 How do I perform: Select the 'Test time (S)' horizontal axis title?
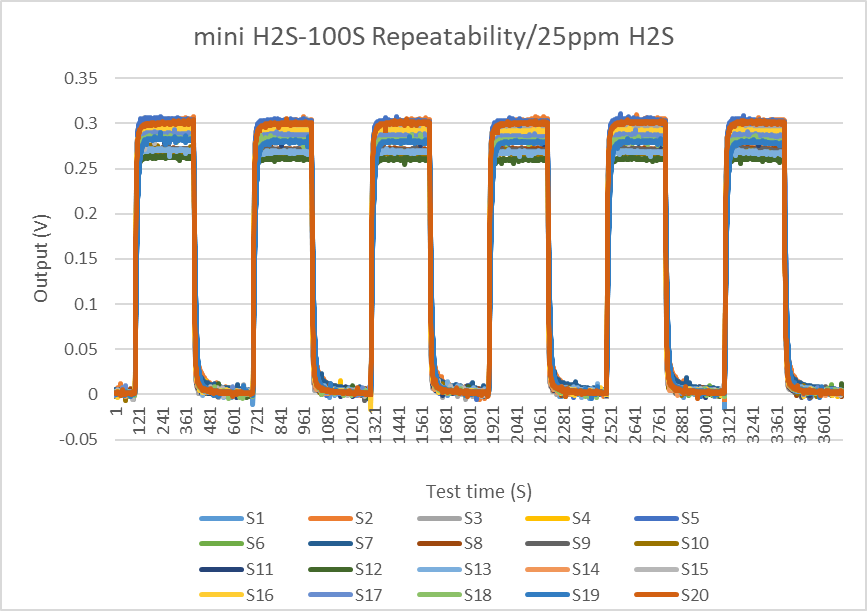(478, 491)
